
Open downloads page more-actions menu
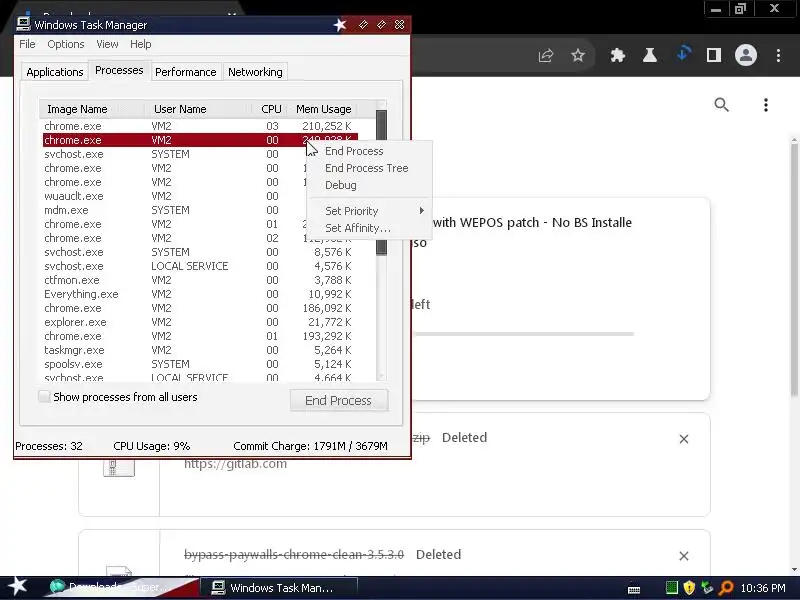pyautogui.click(x=765, y=105)
